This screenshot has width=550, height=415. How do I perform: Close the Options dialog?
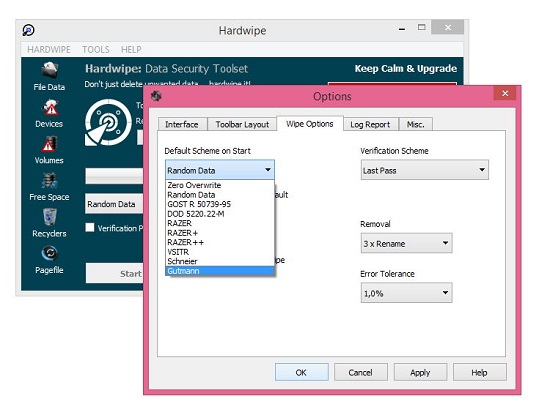click(x=505, y=93)
